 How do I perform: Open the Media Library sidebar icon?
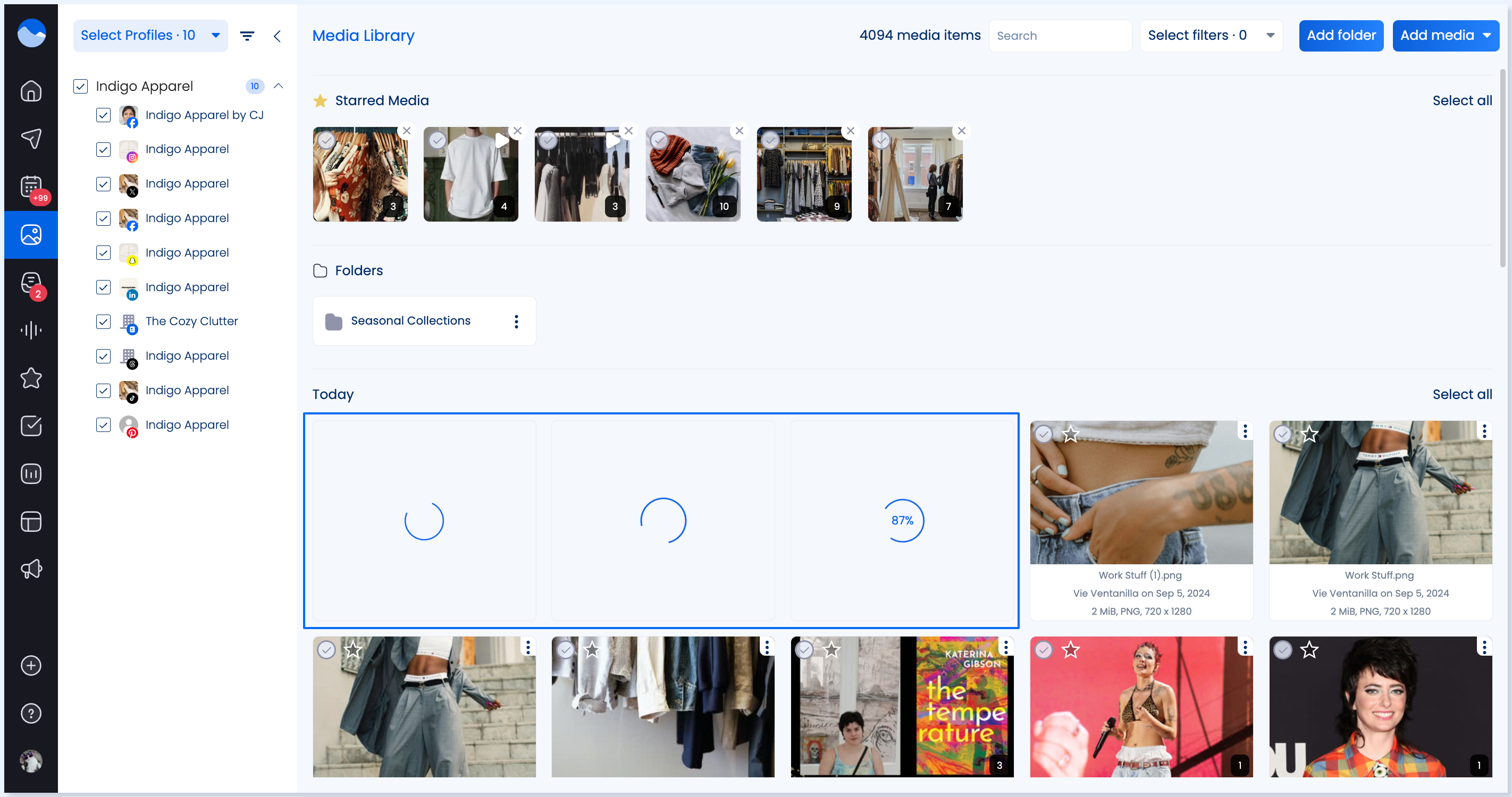[31, 235]
